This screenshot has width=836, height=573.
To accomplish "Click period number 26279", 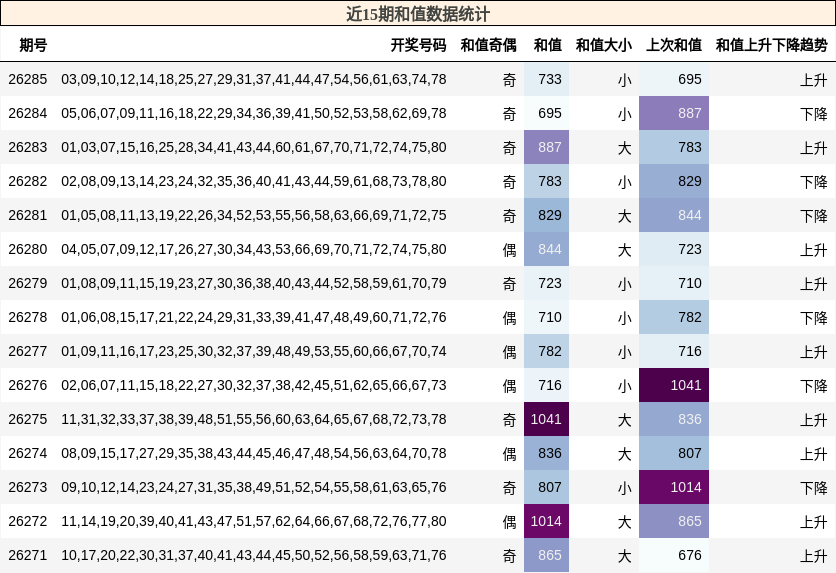I will tap(28, 284).
